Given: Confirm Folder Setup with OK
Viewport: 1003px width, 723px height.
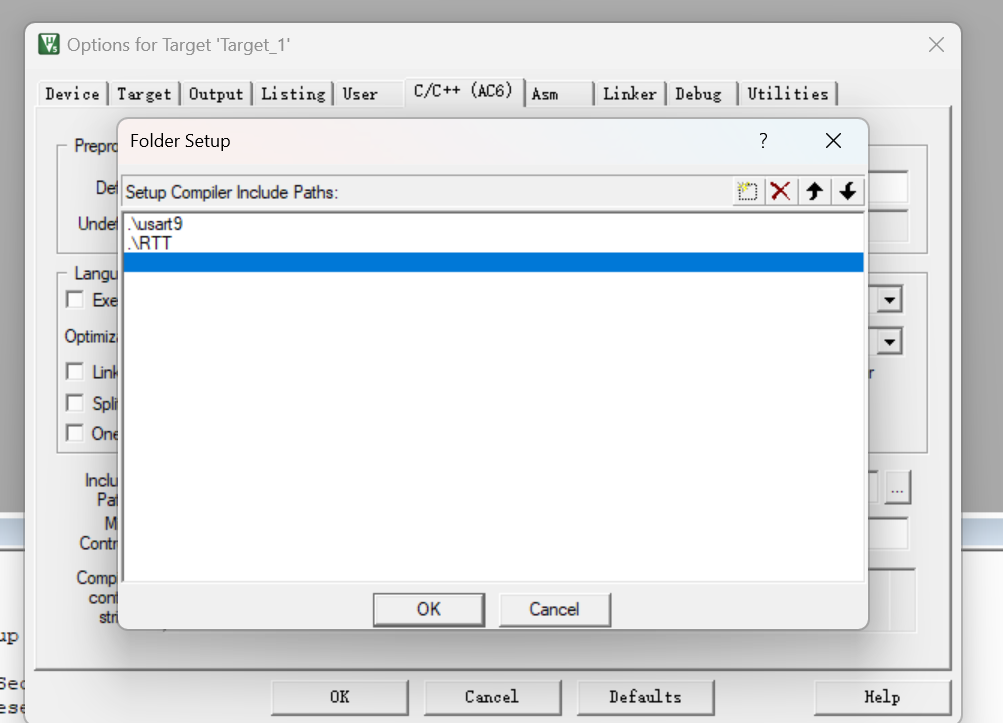Looking at the screenshot, I should 429,609.
